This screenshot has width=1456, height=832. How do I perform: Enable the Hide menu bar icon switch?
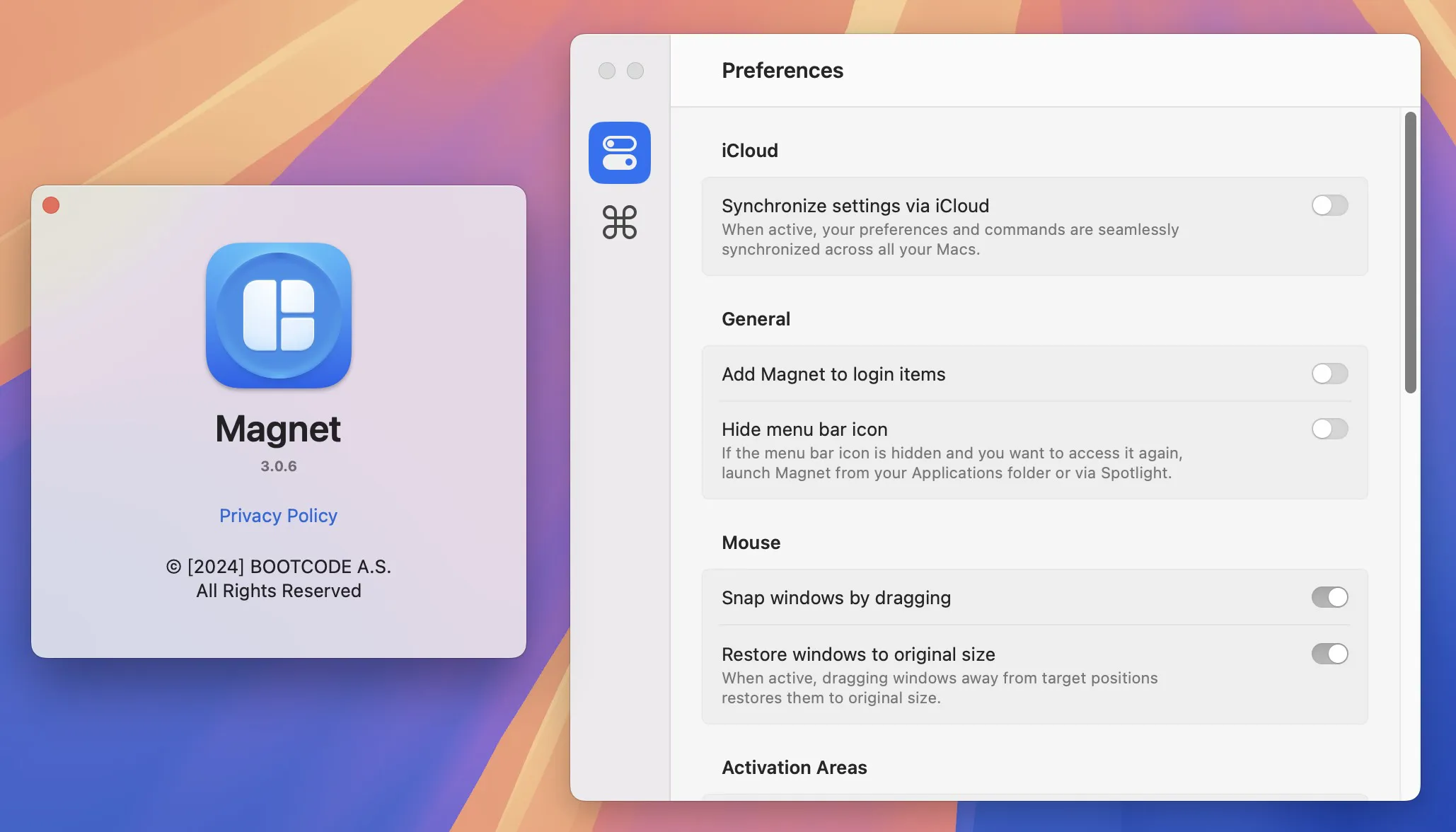pyautogui.click(x=1329, y=429)
